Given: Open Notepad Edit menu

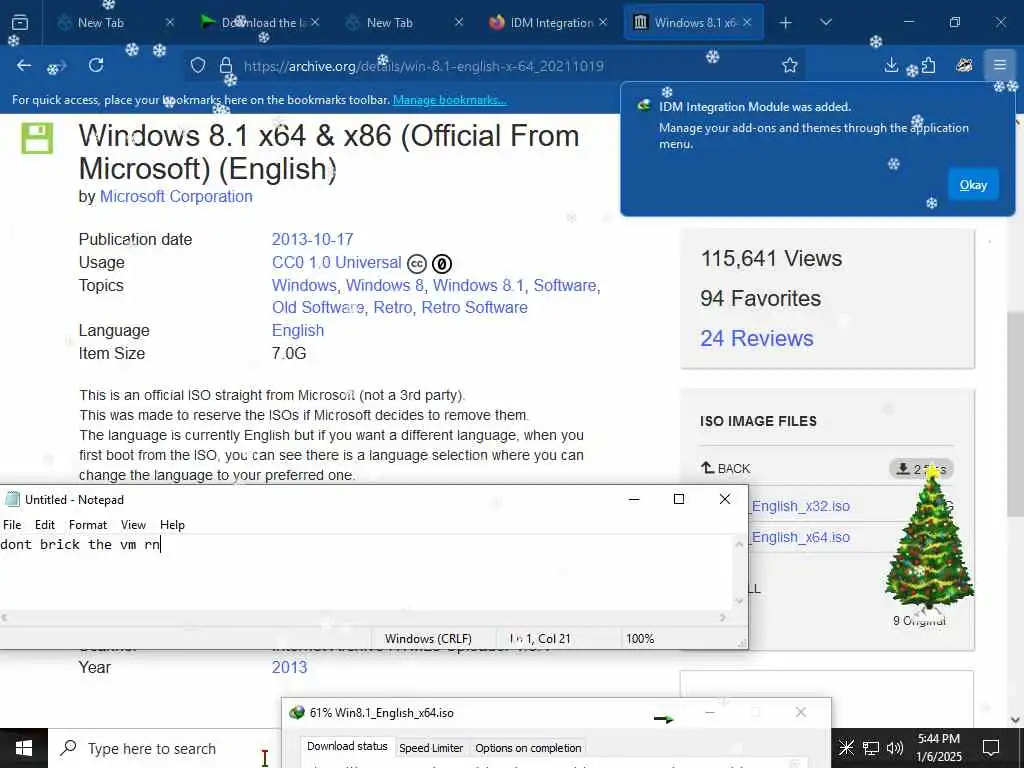Looking at the screenshot, I should tap(44, 525).
